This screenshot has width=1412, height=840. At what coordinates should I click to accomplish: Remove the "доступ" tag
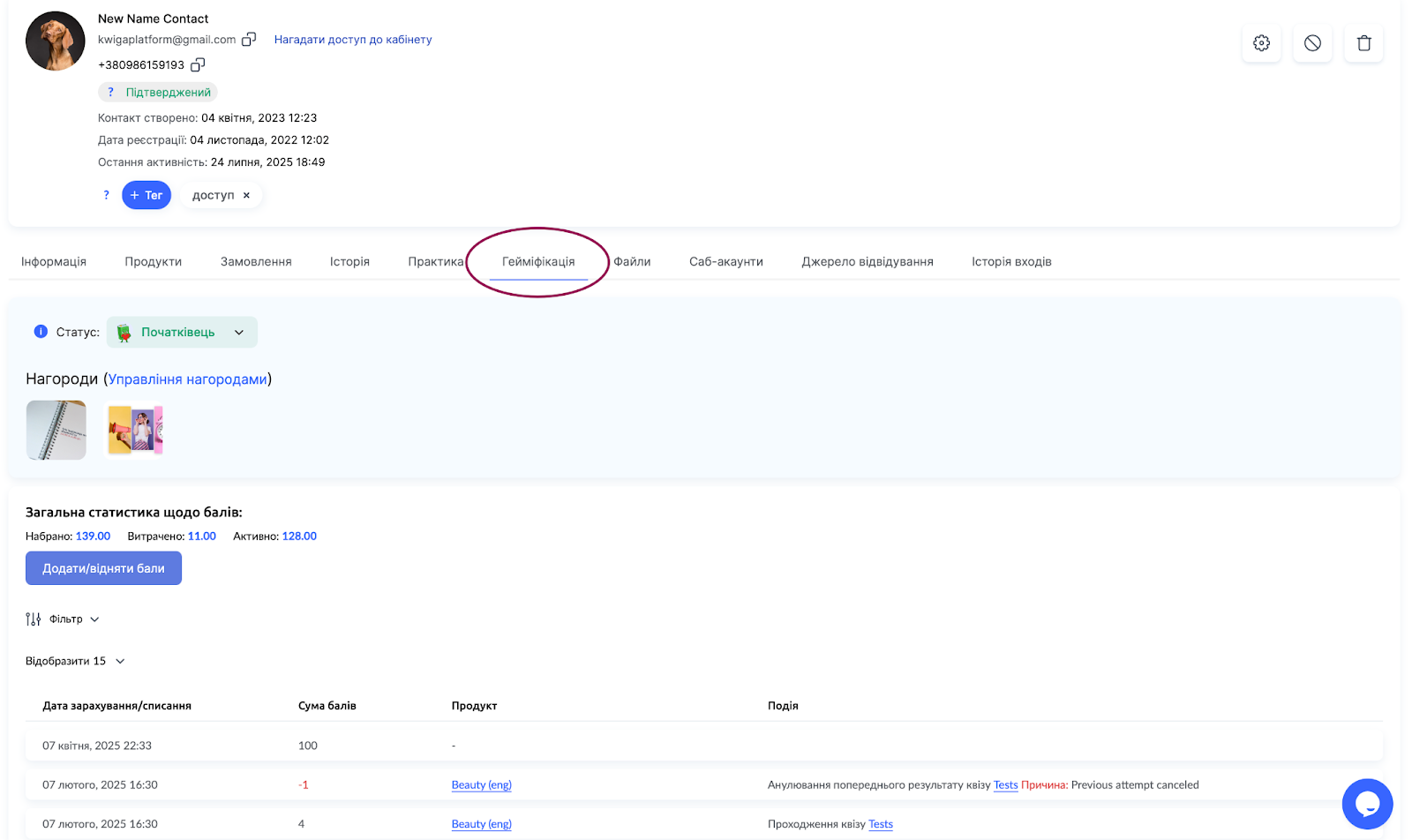click(246, 195)
